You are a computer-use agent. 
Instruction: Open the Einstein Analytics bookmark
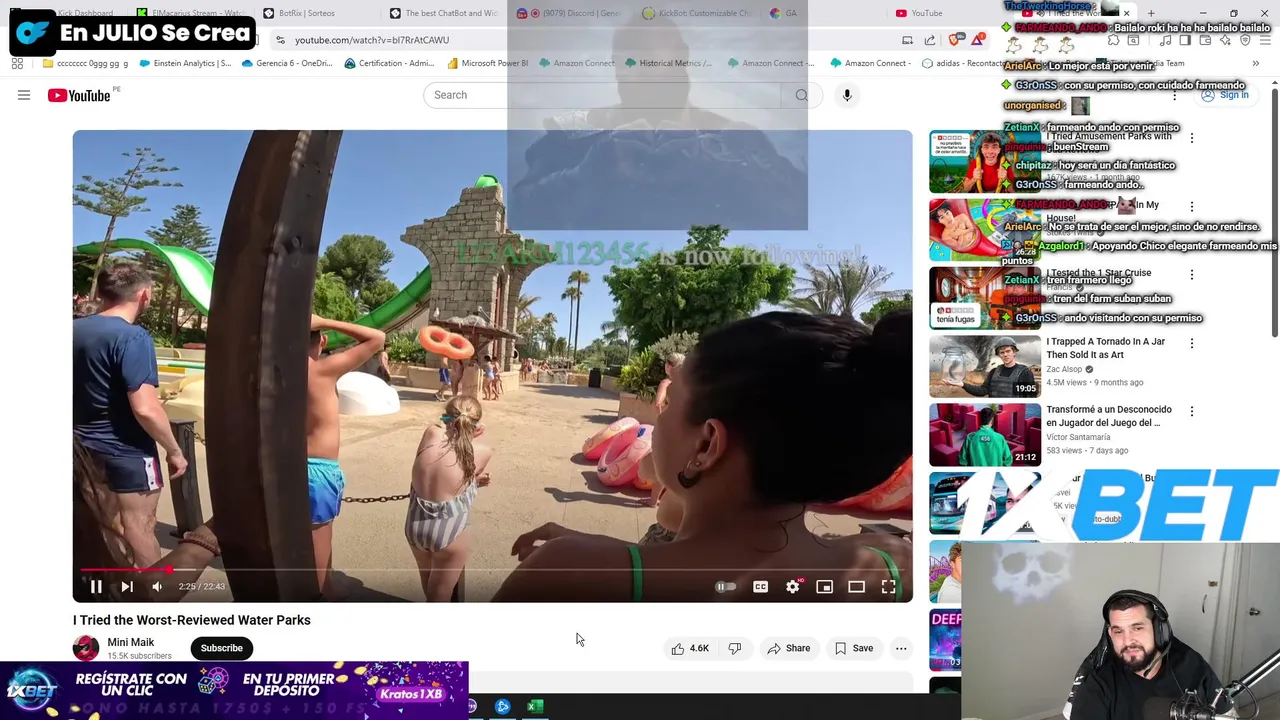pyautogui.click(x=185, y=63)
